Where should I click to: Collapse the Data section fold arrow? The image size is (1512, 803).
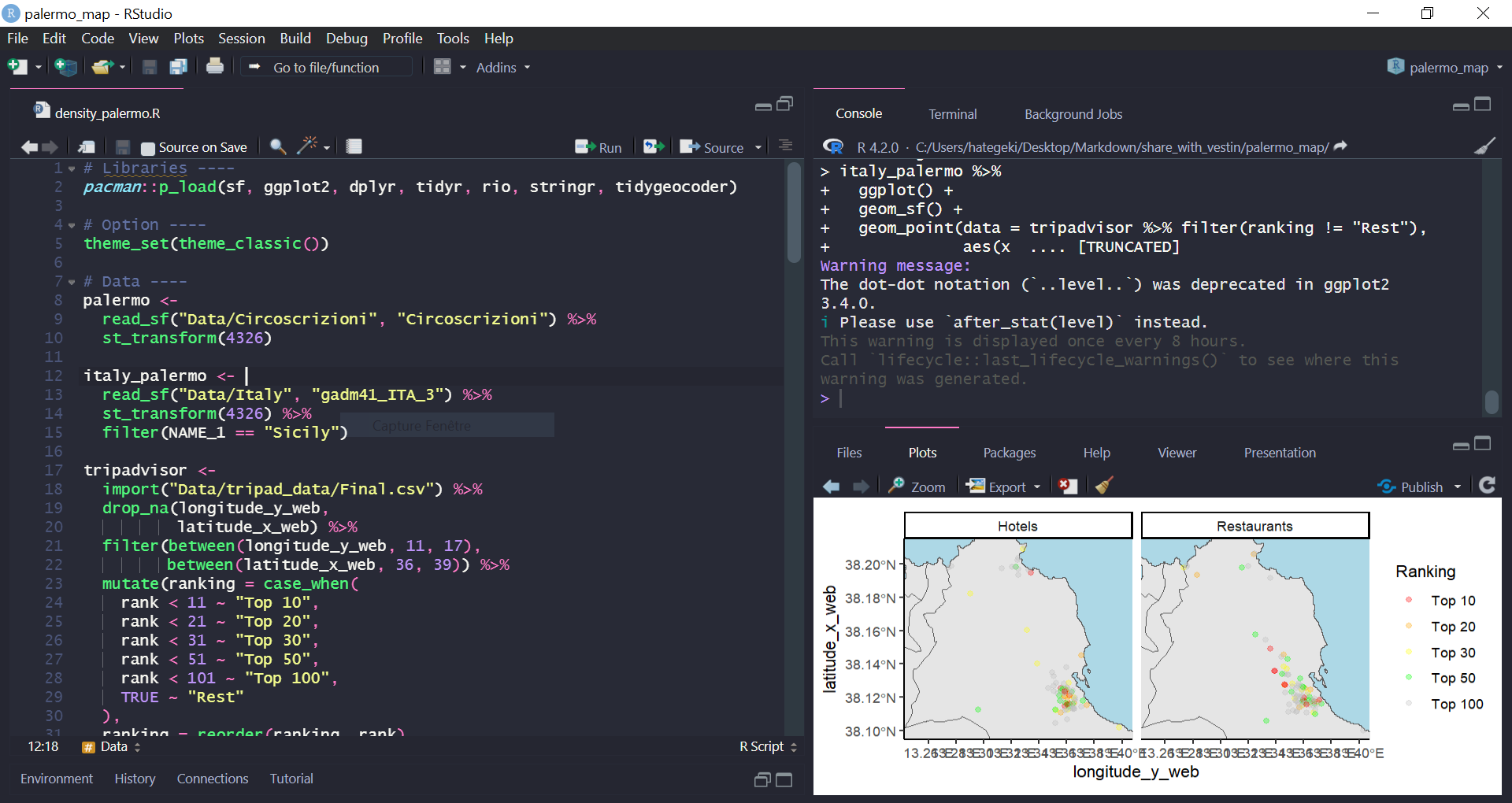(72, 282)
